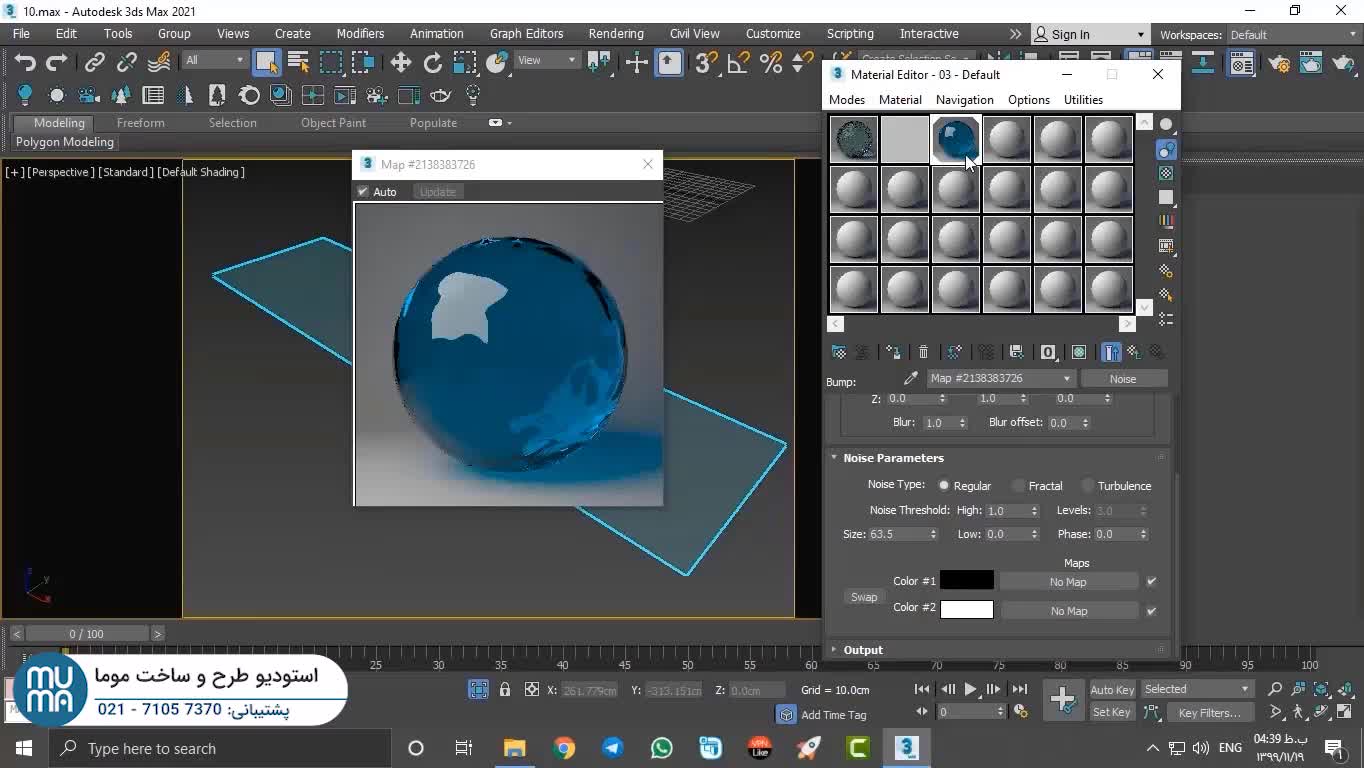Click the Reset Map trash icon
1364x768 pixels.
pos(923,352)
